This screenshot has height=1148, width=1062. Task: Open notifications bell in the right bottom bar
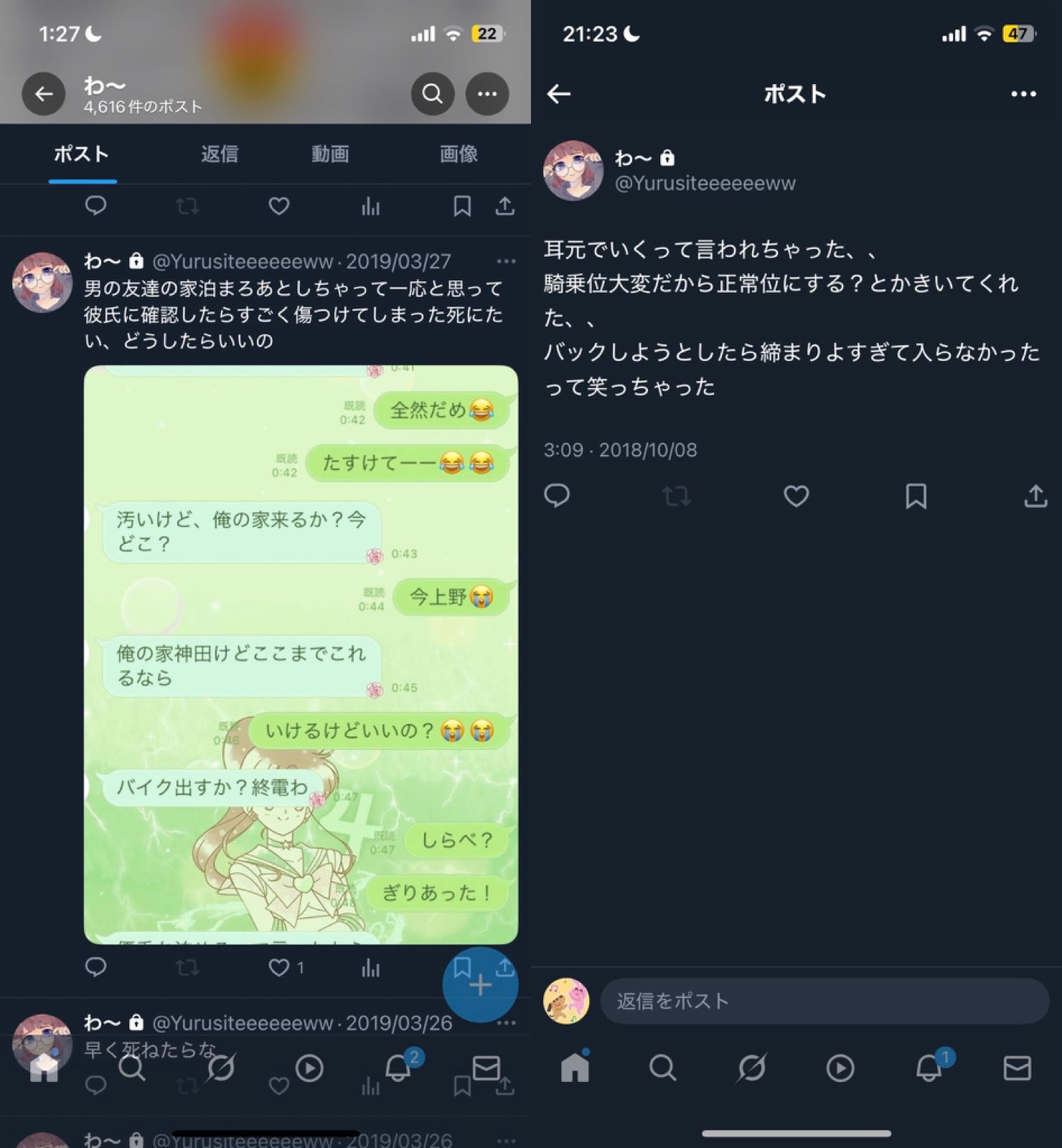coord(930,1068)
